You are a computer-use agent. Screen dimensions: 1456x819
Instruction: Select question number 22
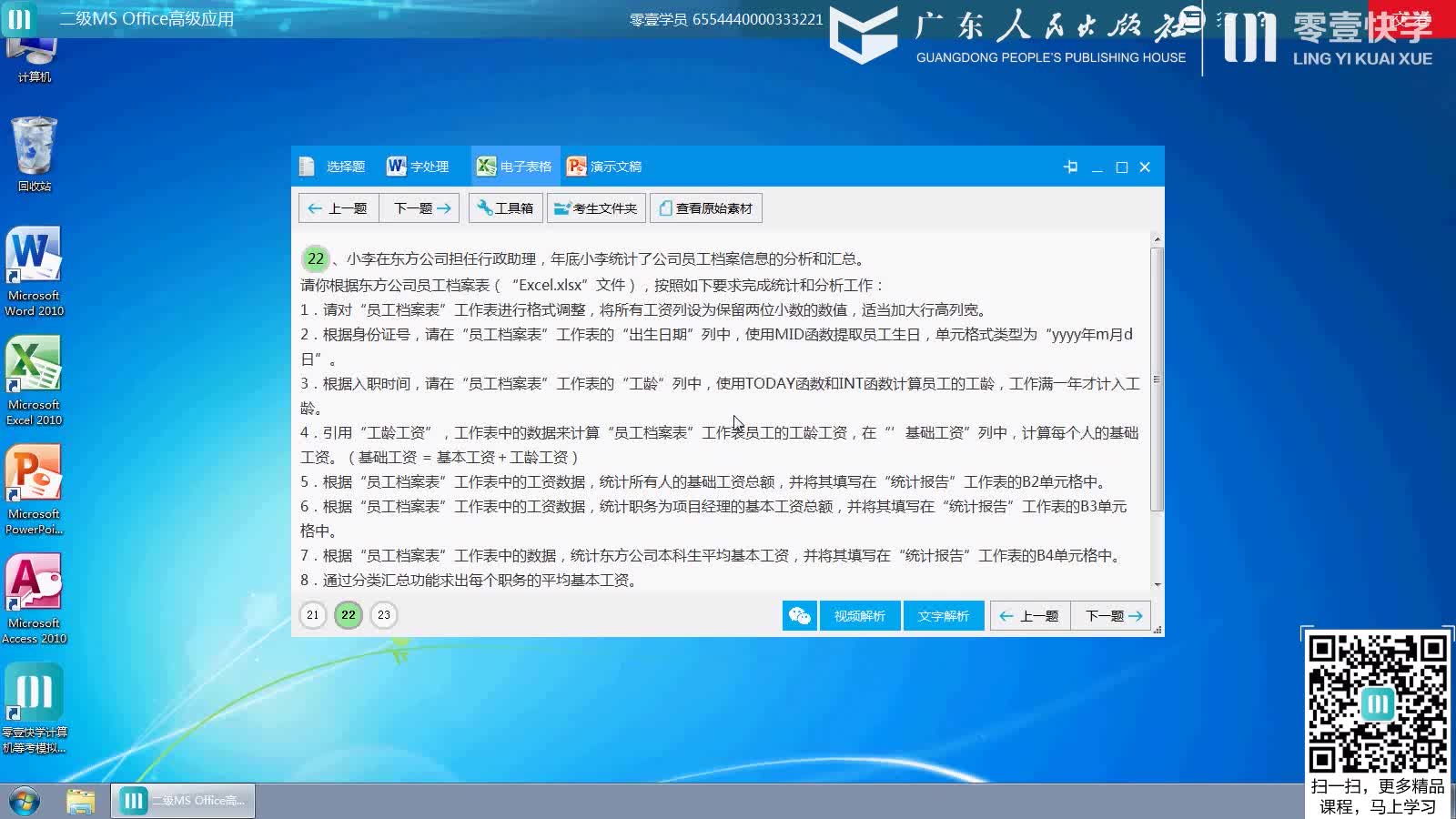point(349,615)
